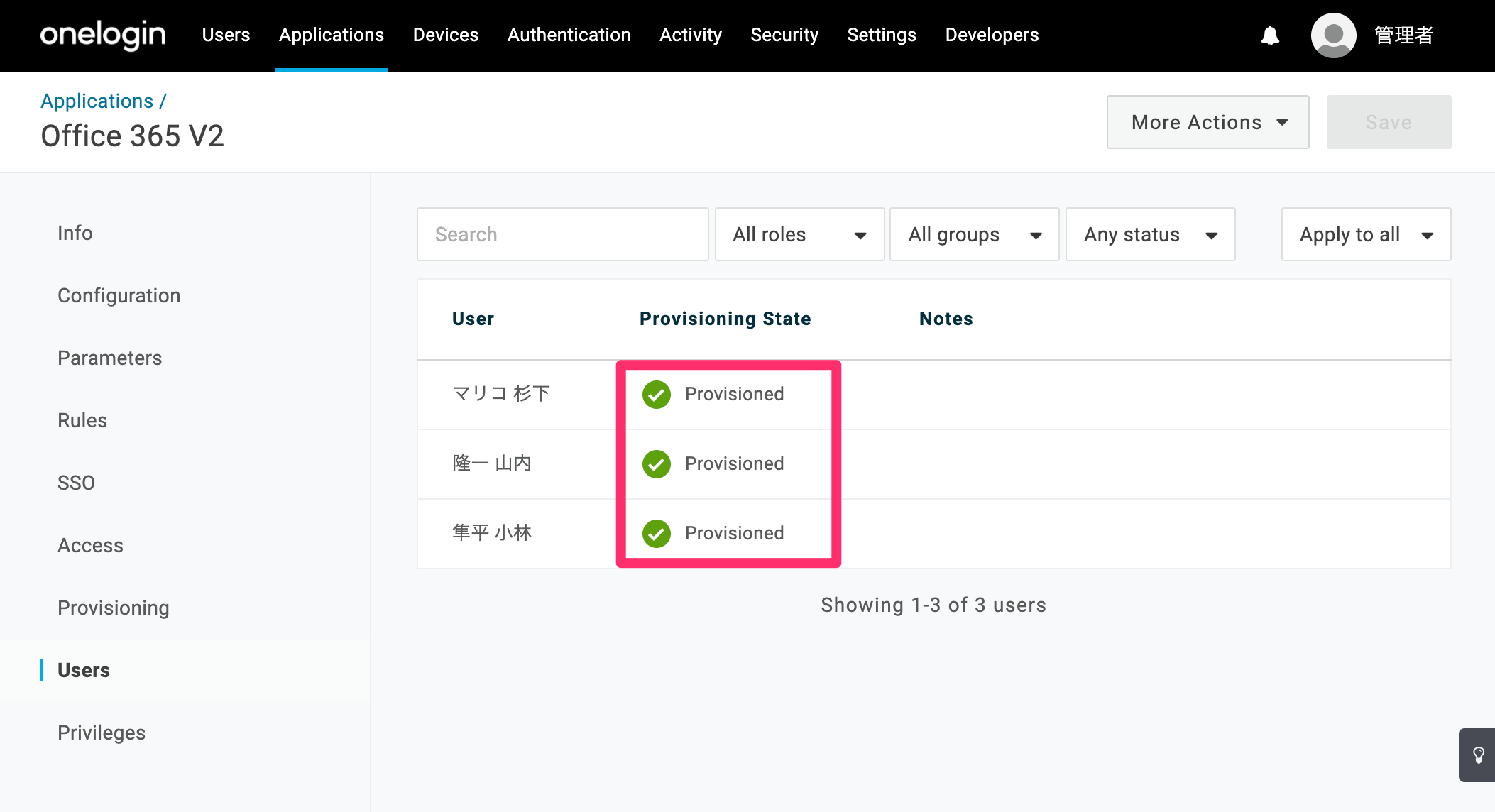
Task: Open the Devices navigation menu
Action: coord(446,35)
